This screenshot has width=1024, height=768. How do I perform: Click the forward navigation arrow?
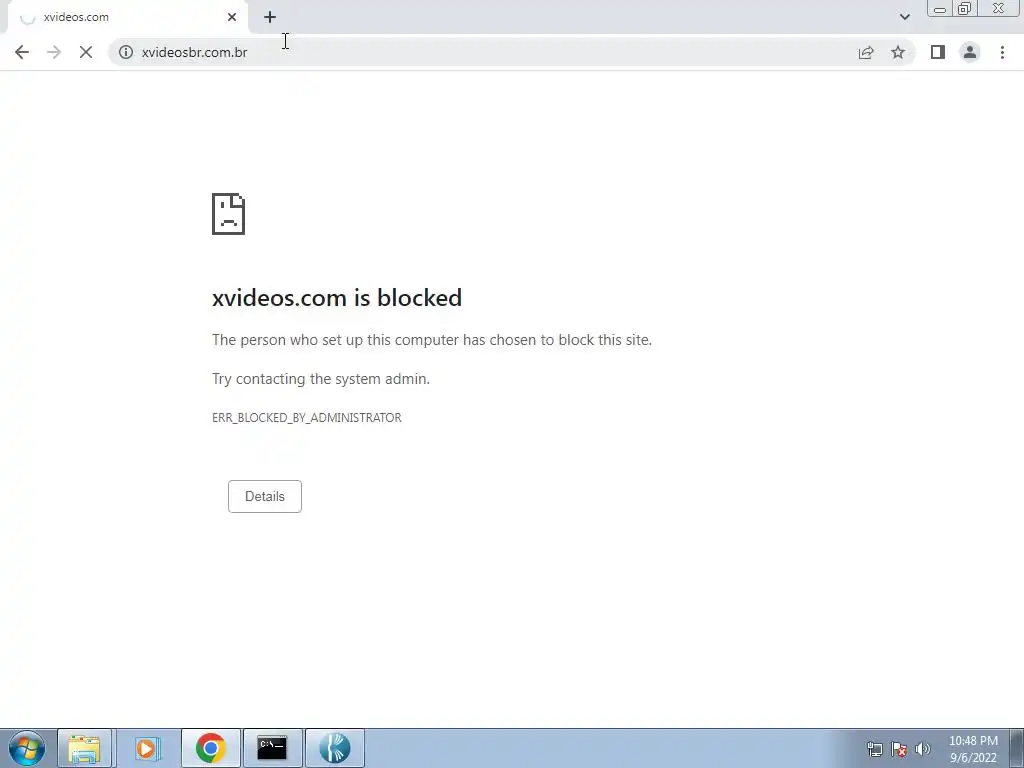click(x=54, y=52)
